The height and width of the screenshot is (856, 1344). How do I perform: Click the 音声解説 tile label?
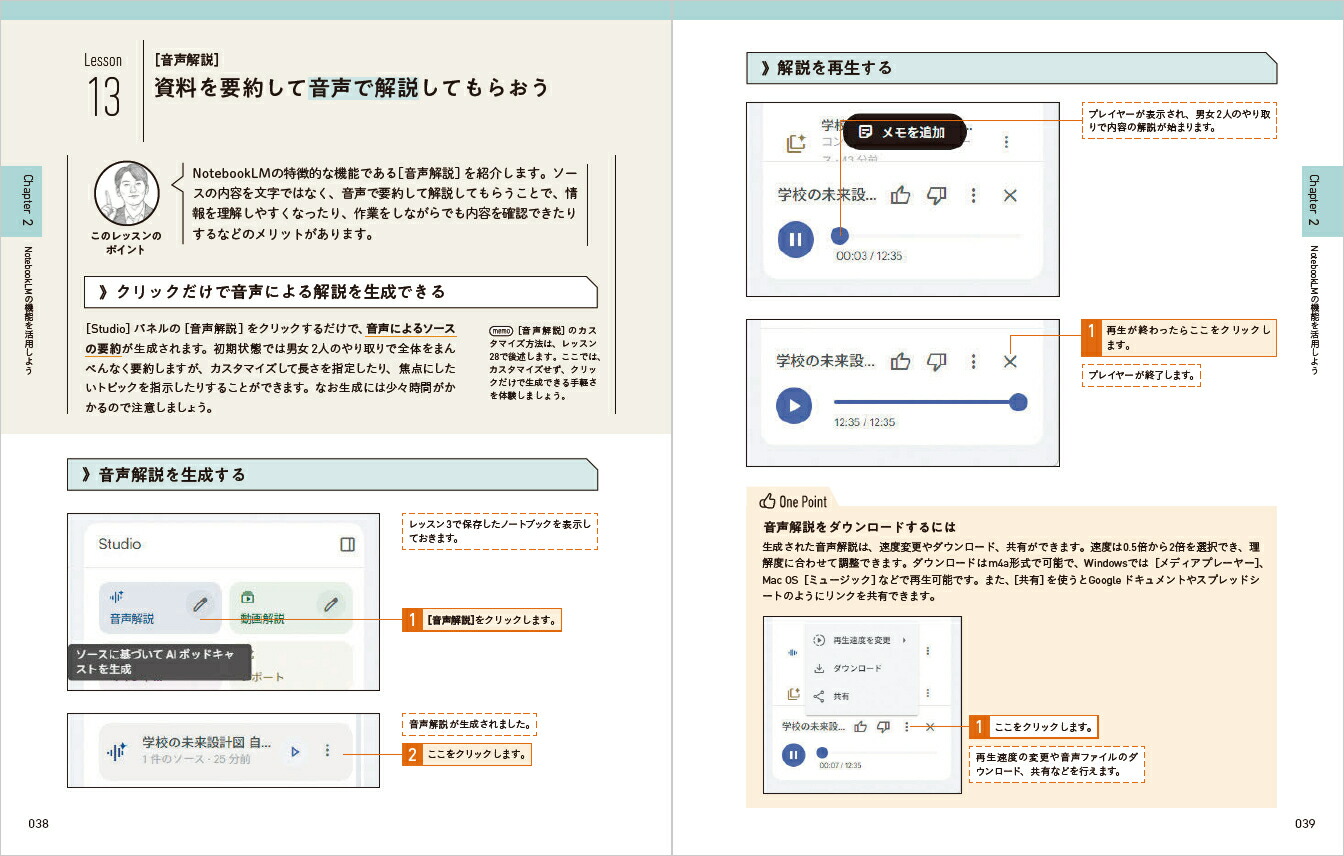pos(132,619)
